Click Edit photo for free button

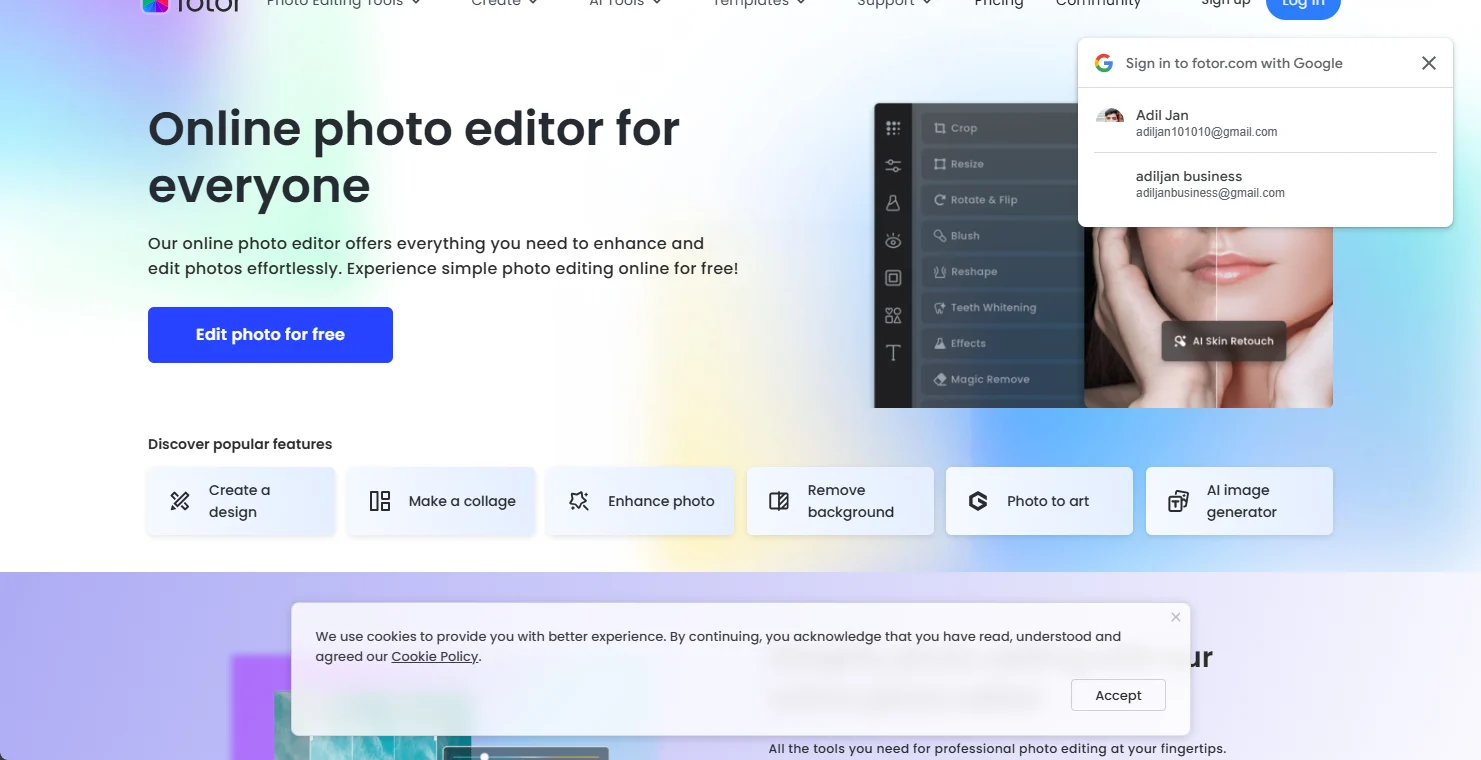pos(270,335)
